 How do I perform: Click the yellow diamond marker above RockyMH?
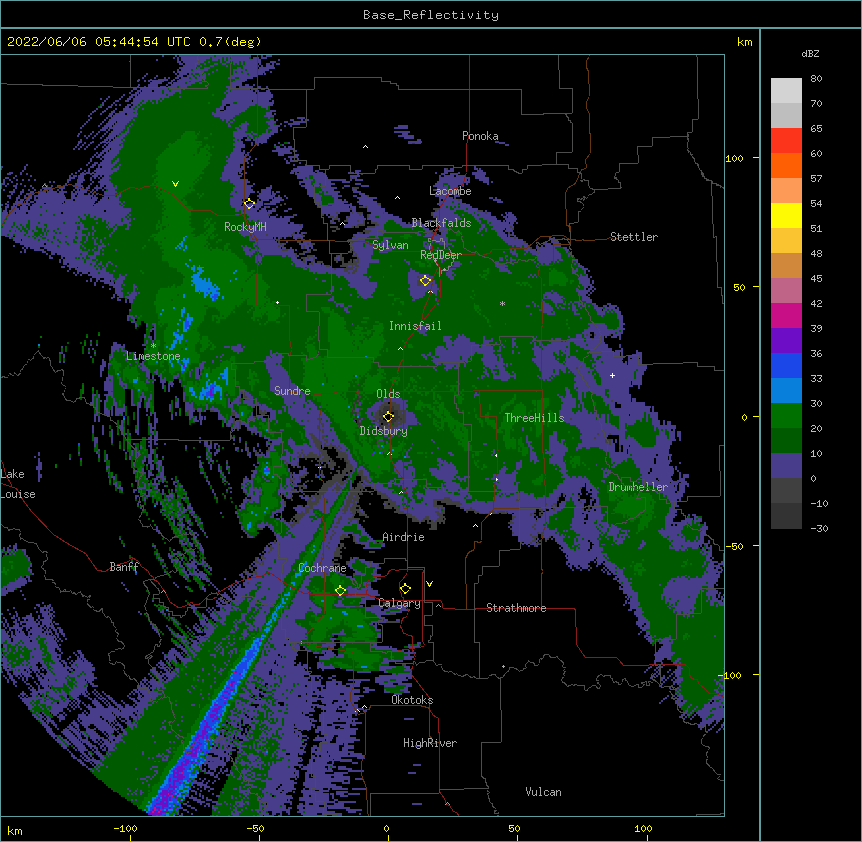coord(249,204)
